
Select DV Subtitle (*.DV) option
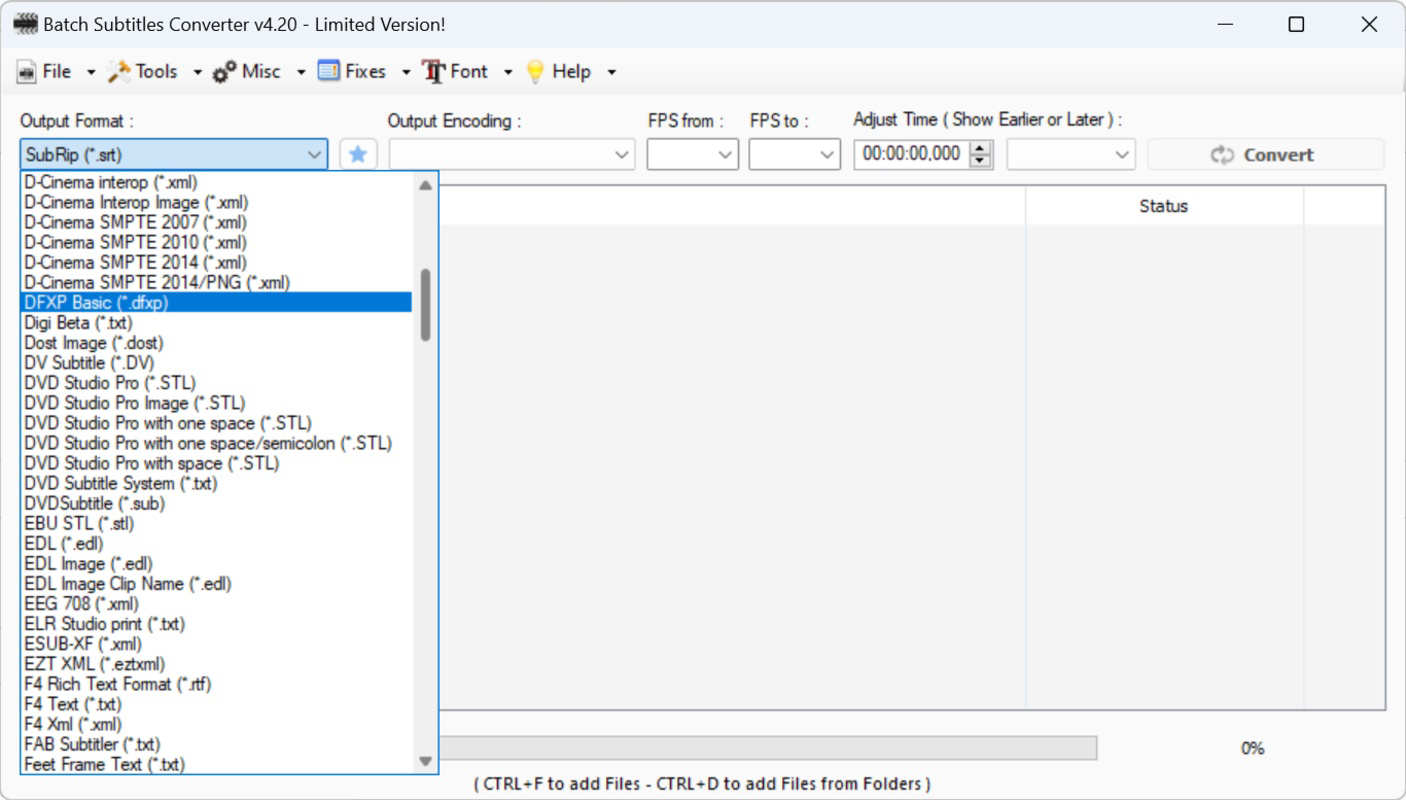[216, 363]
